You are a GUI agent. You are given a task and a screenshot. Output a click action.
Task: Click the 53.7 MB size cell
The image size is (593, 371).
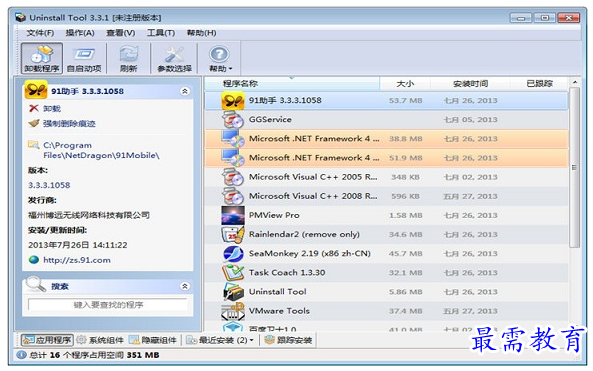[x=405, y=101]
